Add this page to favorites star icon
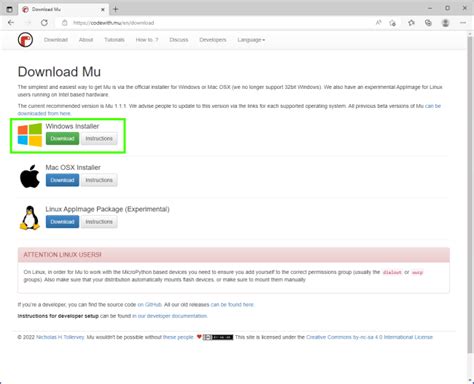The height and width of the screenshot is (384, 474). (392, 23)
